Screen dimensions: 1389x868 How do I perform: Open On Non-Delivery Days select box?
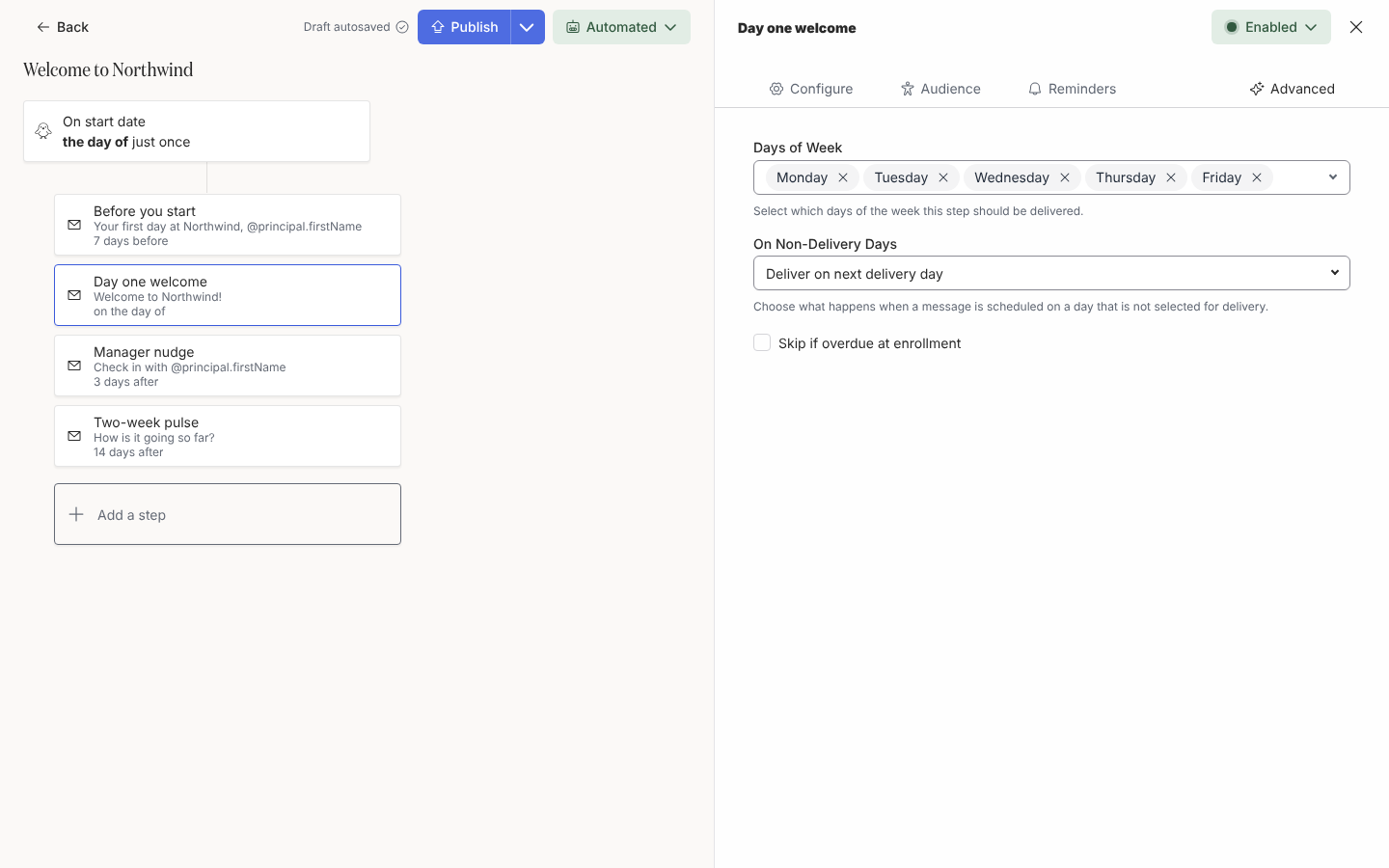click(x=1051, y=273)
